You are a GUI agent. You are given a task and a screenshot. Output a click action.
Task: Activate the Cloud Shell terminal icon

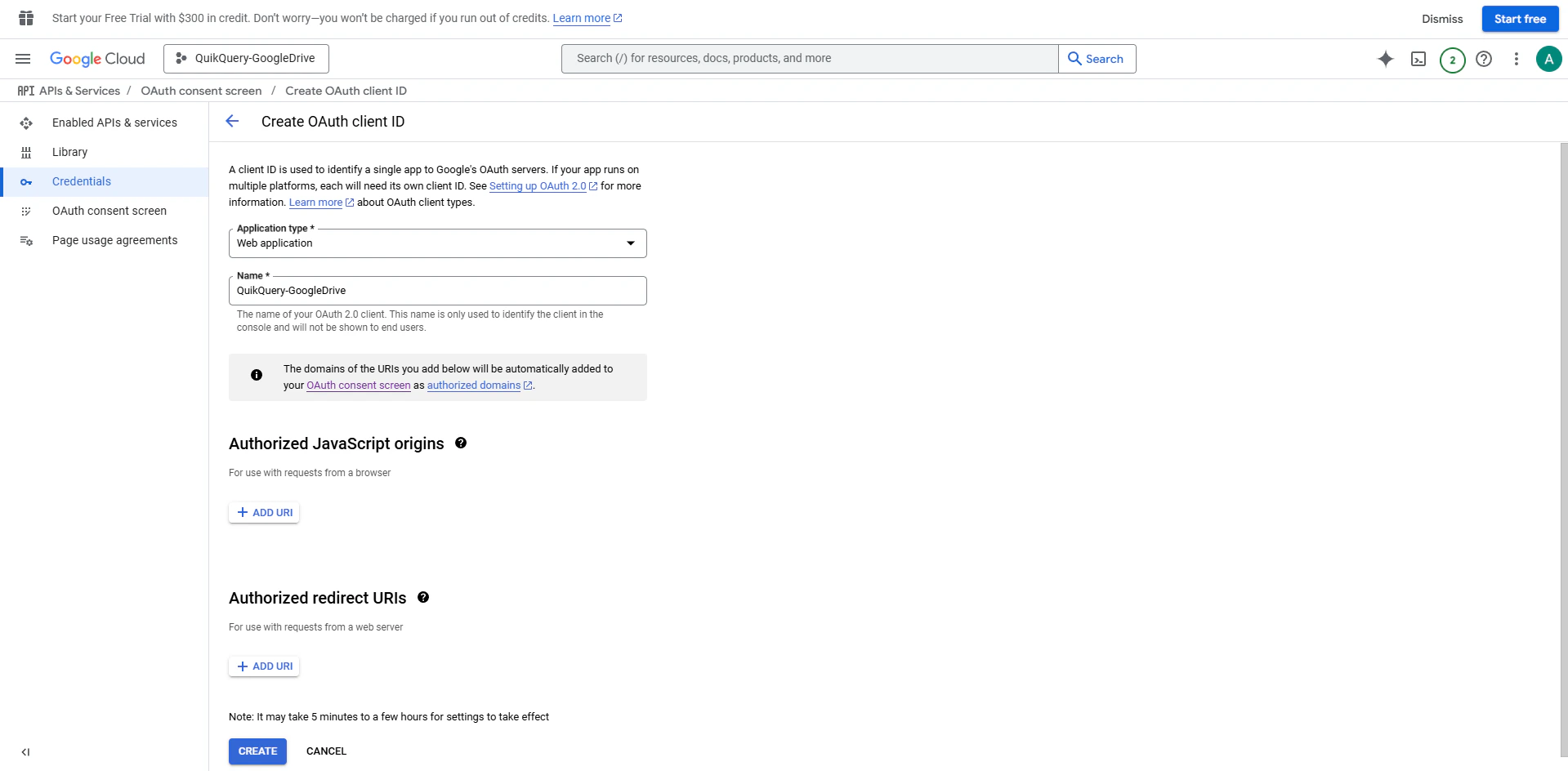[x=1419, y=58]
